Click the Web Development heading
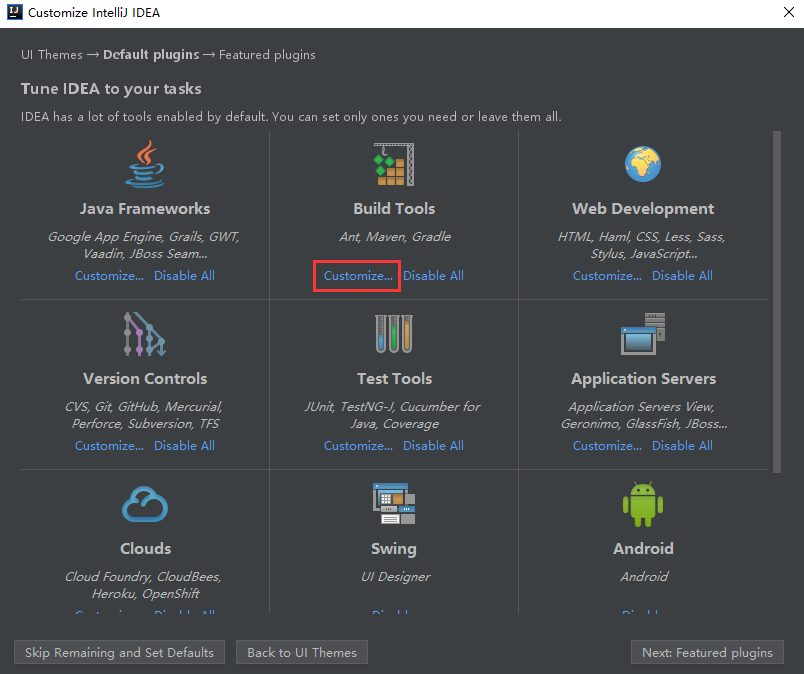 coord(643,209)
